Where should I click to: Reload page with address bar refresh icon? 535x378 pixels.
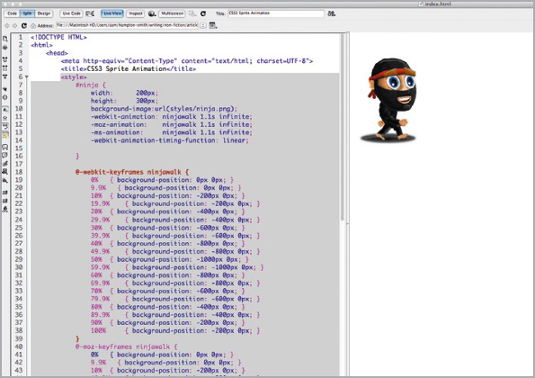[x=24, y=26]
